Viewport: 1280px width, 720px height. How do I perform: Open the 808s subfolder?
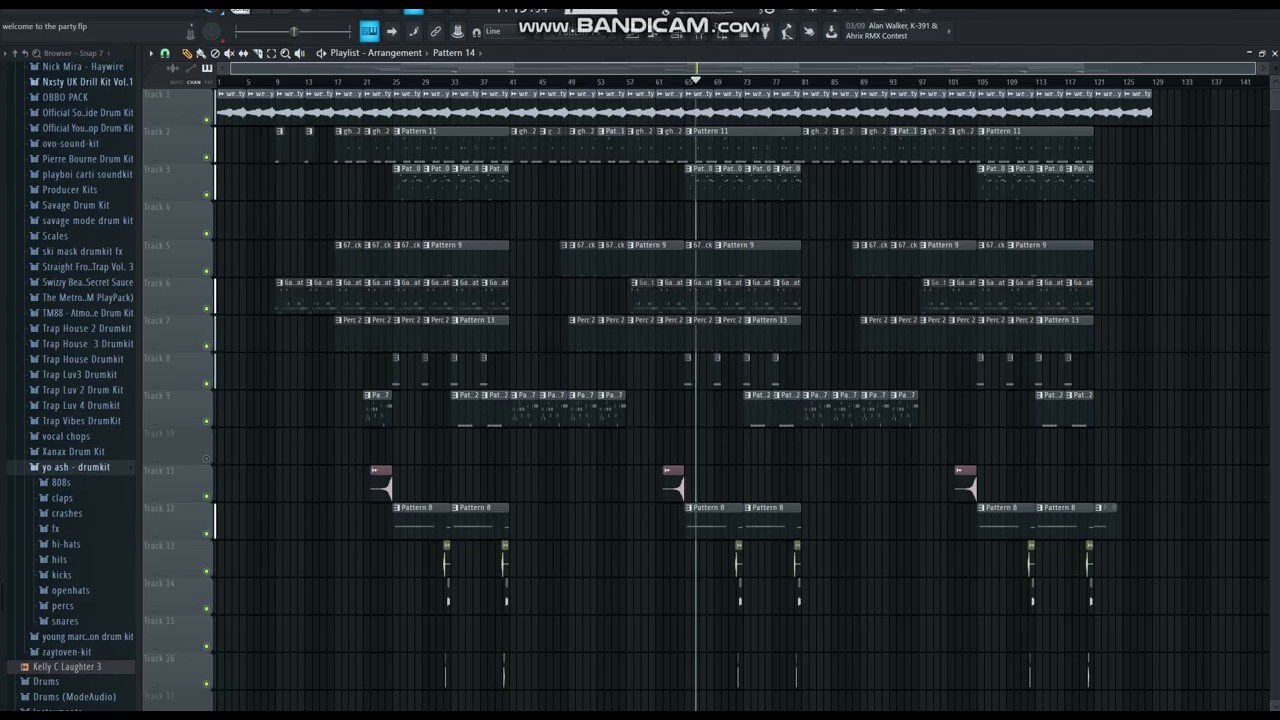(x=61, y=483)
